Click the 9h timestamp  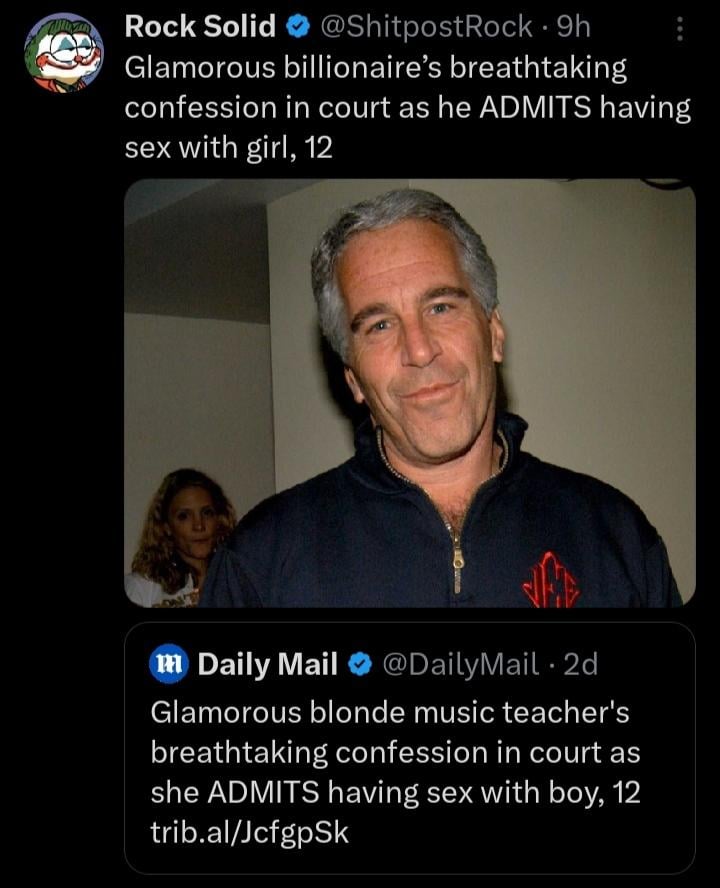[573, 28]
